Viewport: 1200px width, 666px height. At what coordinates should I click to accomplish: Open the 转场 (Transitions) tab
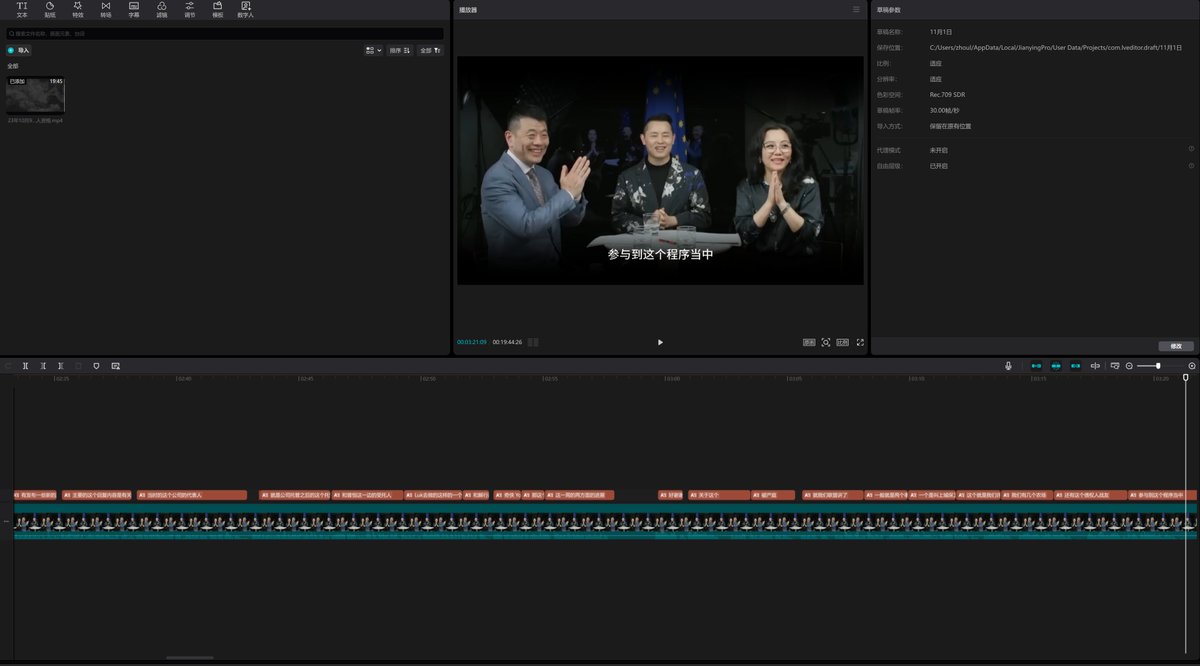tap(106, 9)
